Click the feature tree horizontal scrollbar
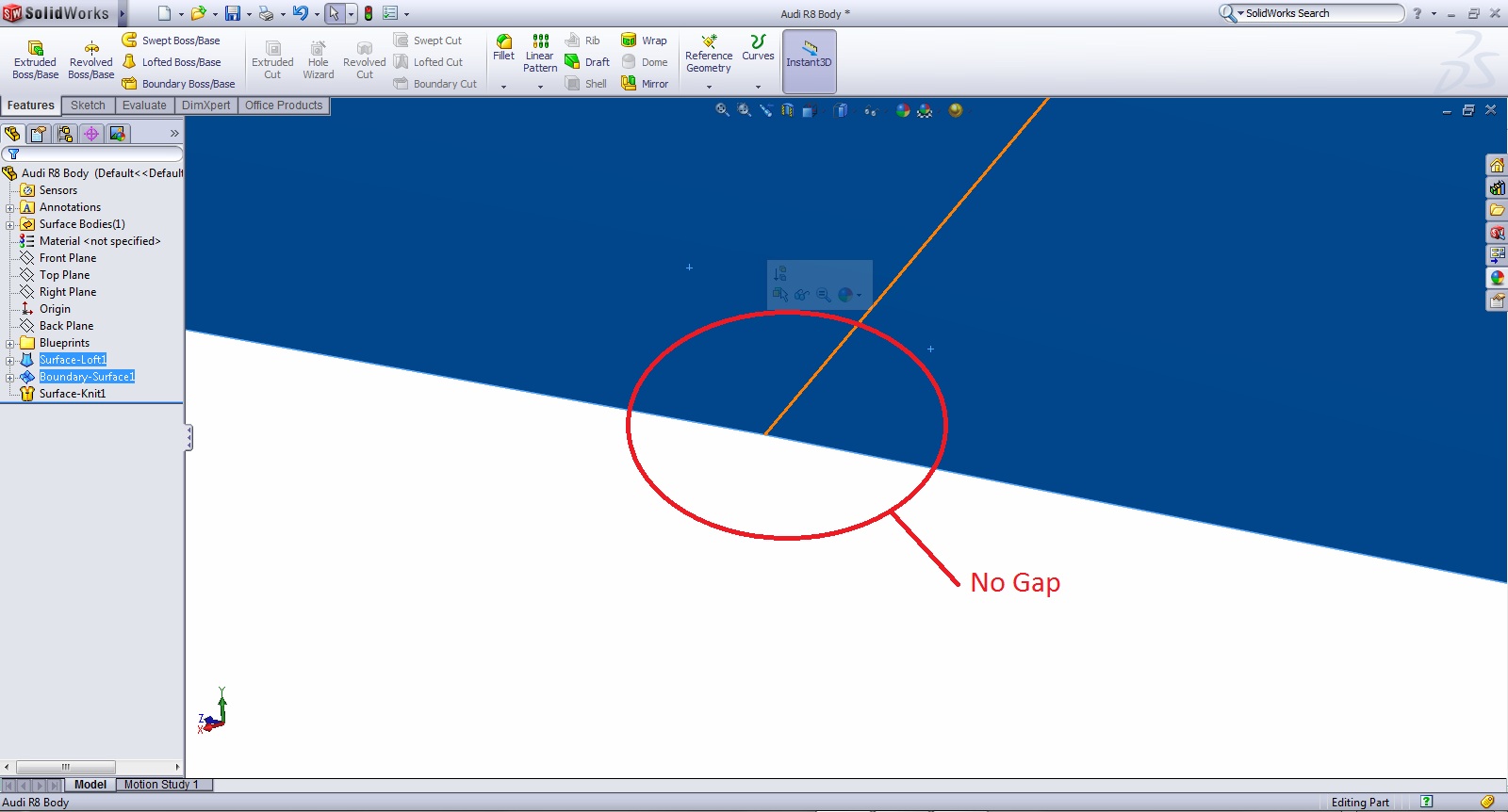Image resolution: width=1508 pixels, height=812 pixels. (x=66, y=767)
